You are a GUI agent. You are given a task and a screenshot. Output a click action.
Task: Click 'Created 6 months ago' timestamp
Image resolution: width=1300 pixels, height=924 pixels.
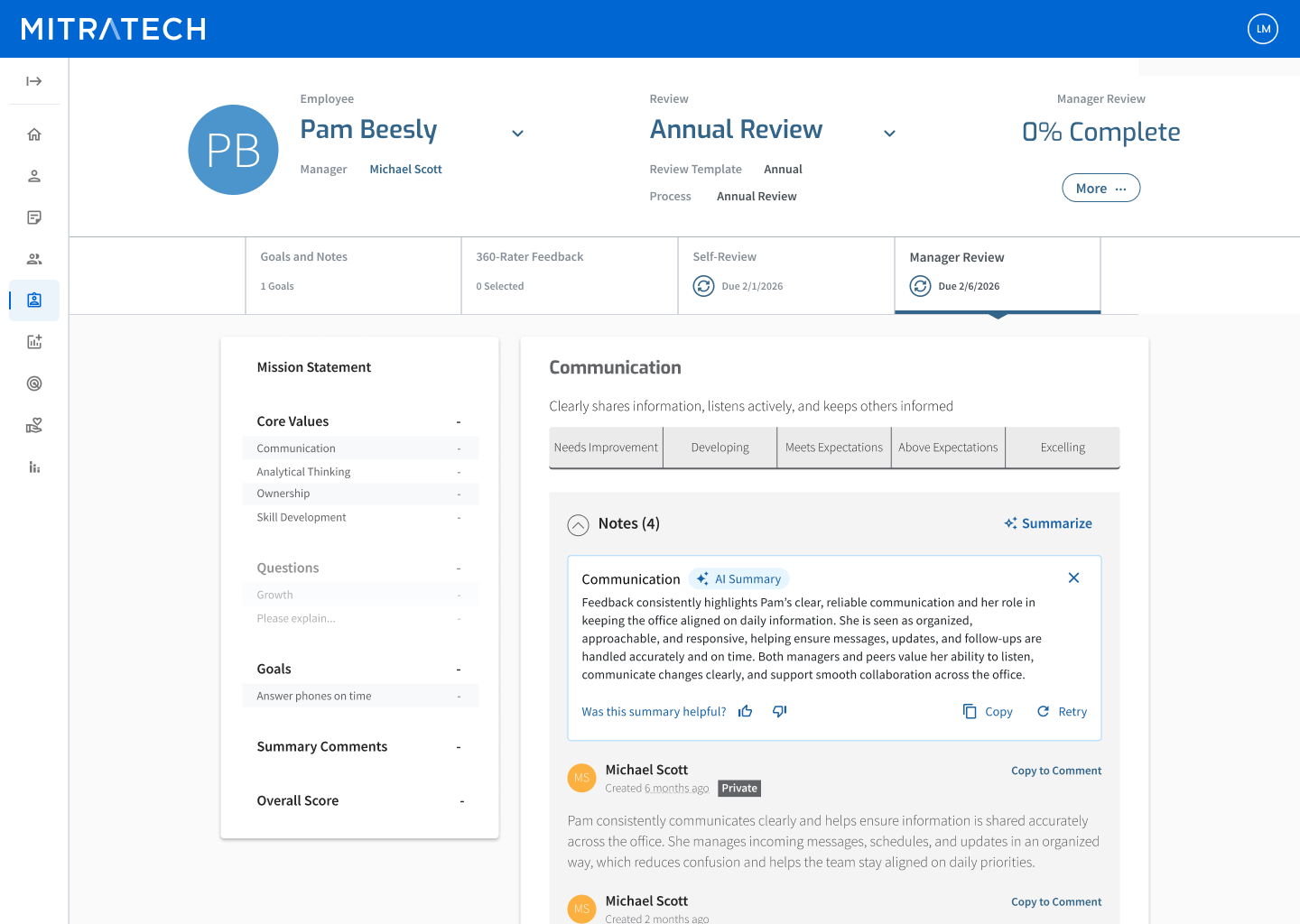coord(657,788)
